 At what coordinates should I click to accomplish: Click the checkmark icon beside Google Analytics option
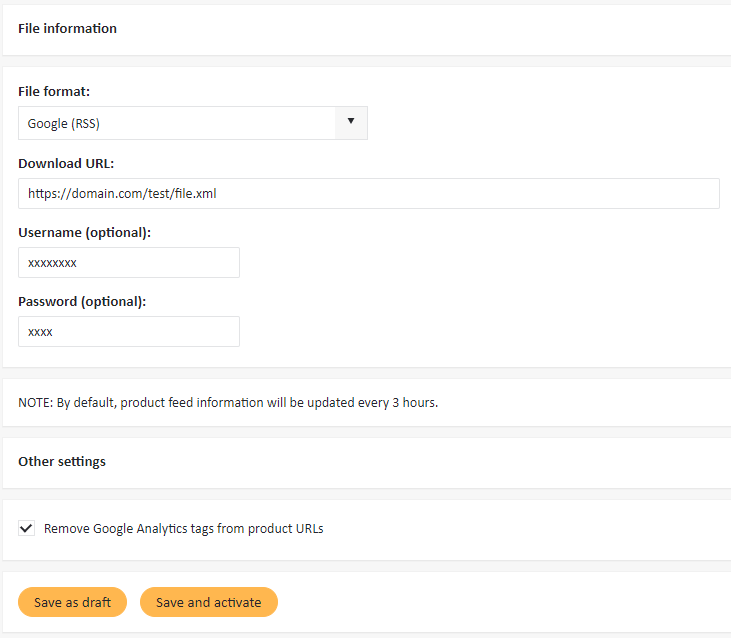(27, 528)
